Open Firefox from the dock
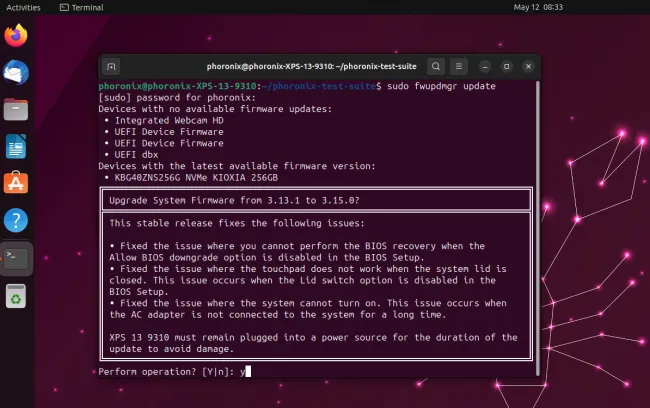The width and height of the screenshot is (650, 408). point(16,36)
